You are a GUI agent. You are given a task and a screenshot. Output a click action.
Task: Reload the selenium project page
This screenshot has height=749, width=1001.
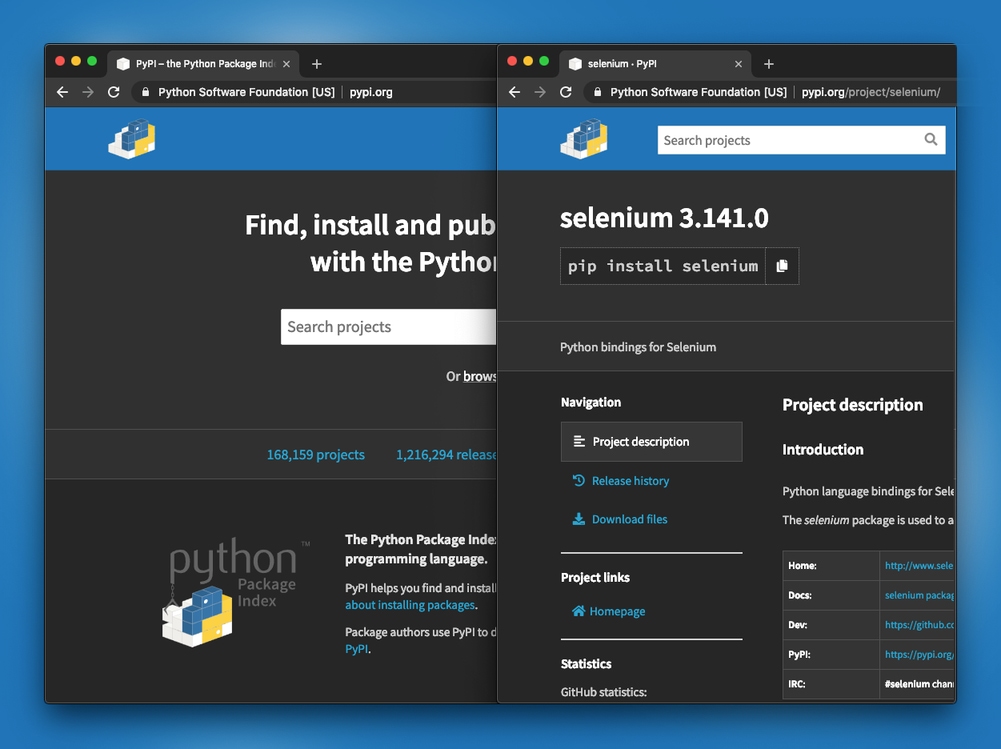566,92
